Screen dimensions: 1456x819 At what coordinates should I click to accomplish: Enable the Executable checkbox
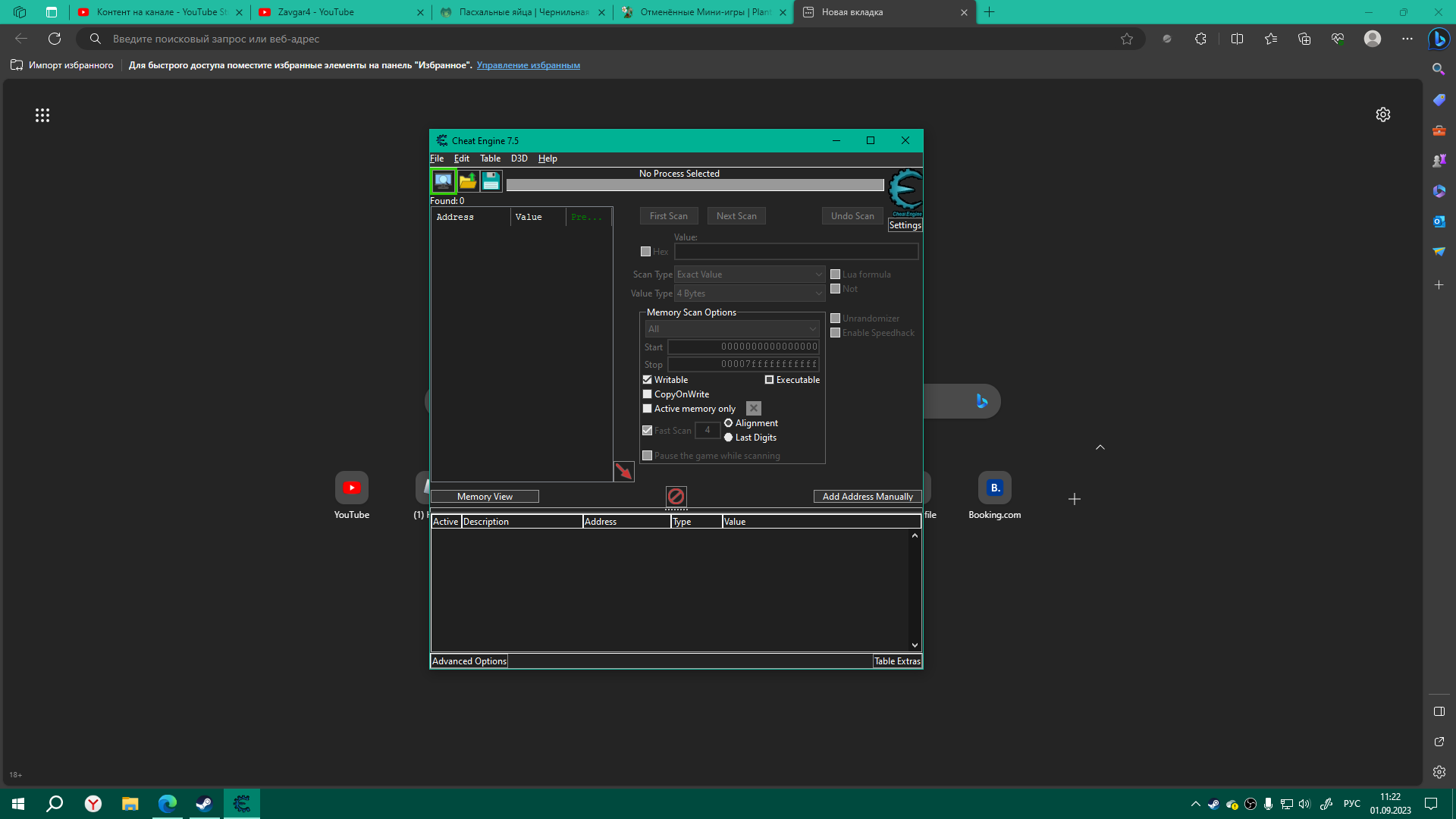(x=769, y=380)
